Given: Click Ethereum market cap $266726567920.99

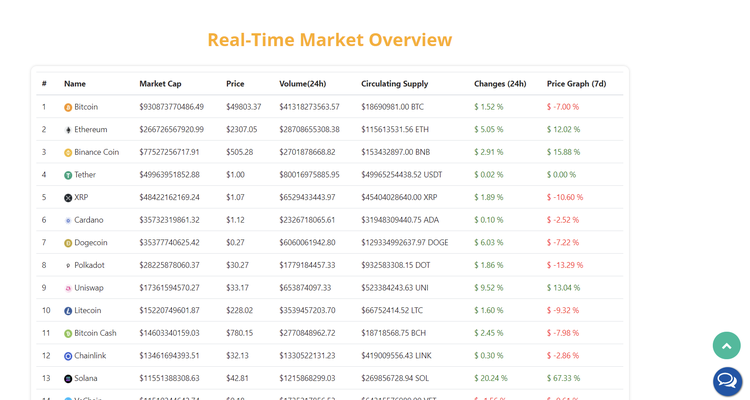Looking at the screenshot, I should pos(172,129).
